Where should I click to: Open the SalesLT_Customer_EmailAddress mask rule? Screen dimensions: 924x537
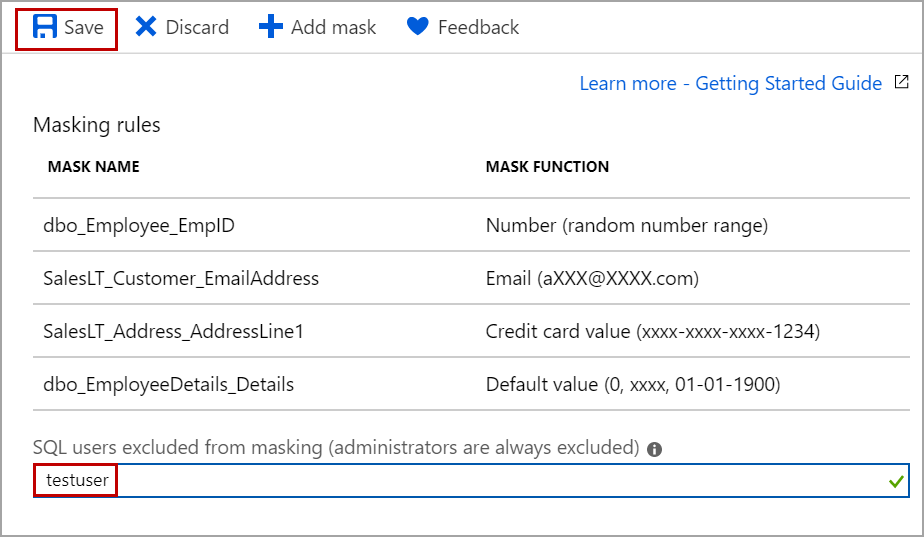tap(181, 278)
